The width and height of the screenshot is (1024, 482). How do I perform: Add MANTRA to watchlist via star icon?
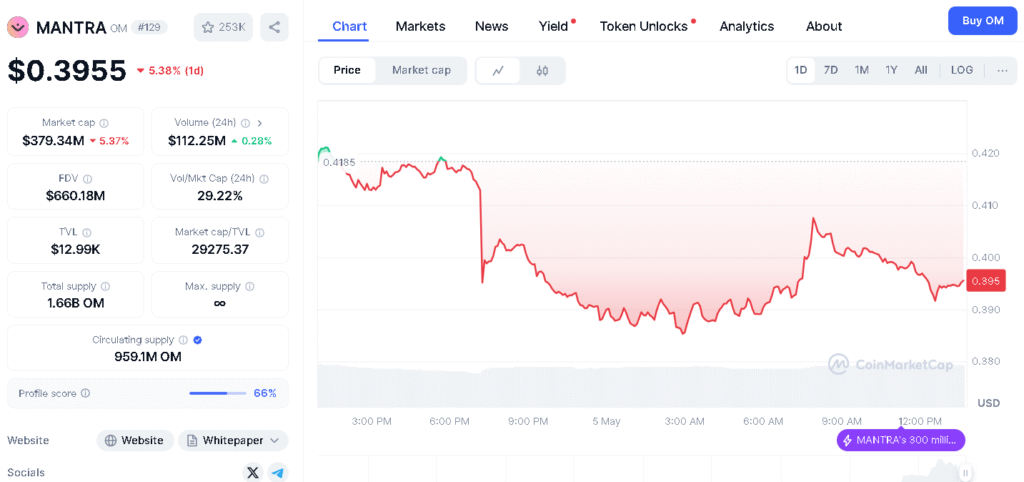pyautogui.click(x=208, y=27)
